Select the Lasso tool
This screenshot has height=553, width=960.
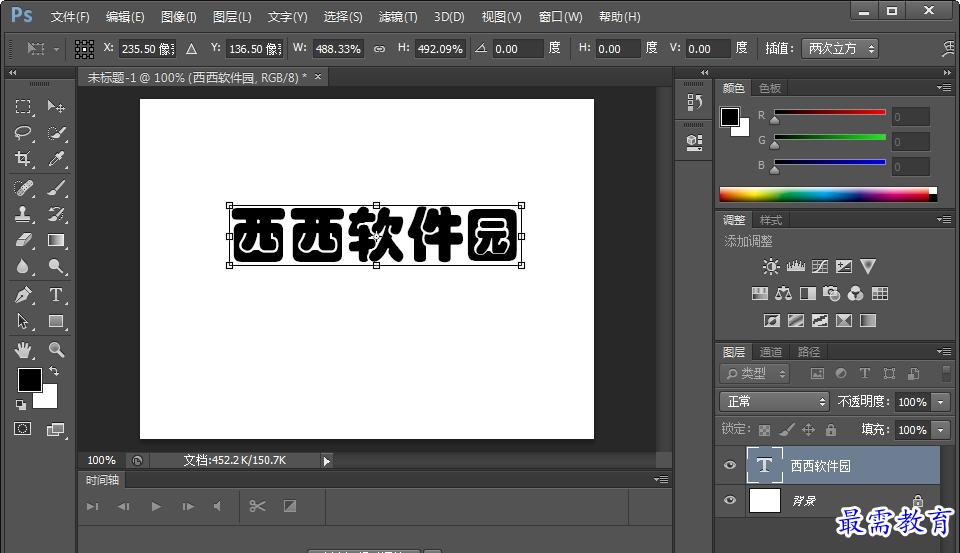tap(23, 133)
